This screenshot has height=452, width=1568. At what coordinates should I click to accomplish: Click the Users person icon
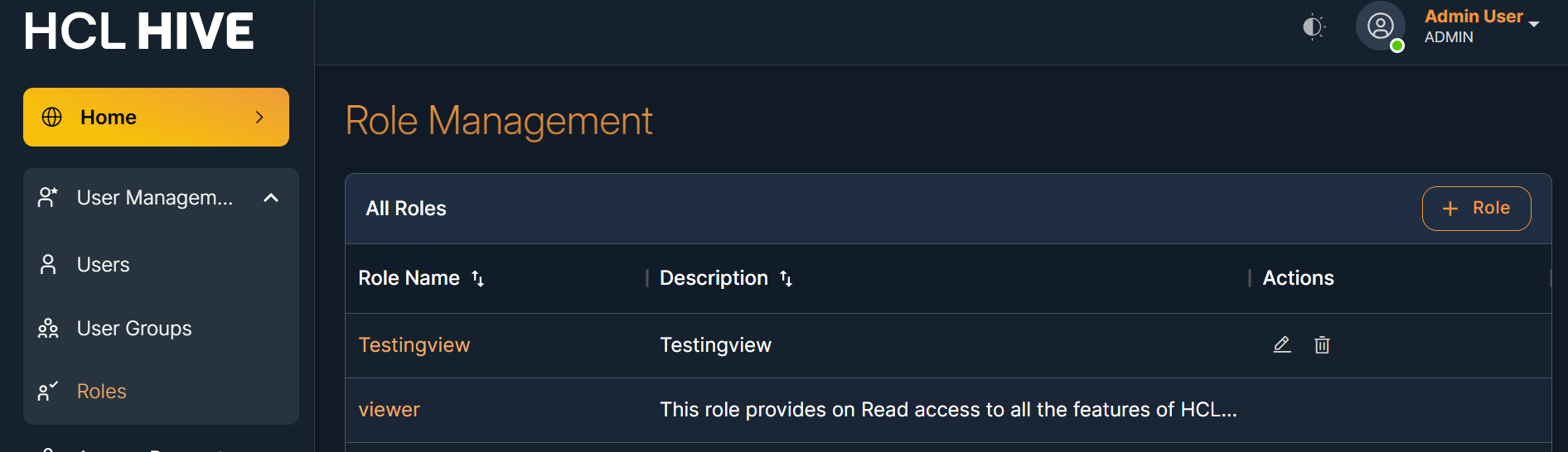point(48,265)
